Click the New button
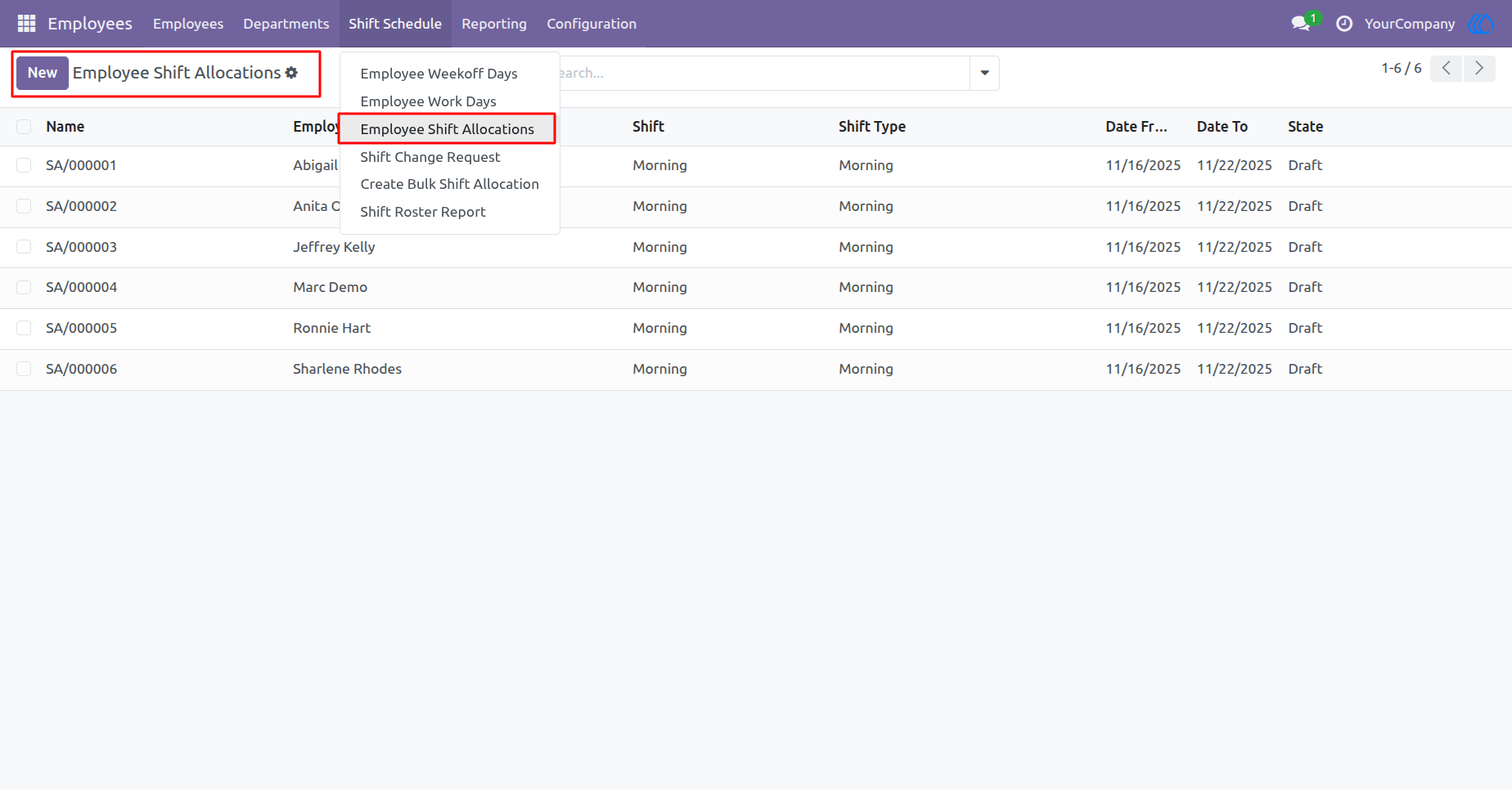Screen dimensions: 1512x790 43,73
